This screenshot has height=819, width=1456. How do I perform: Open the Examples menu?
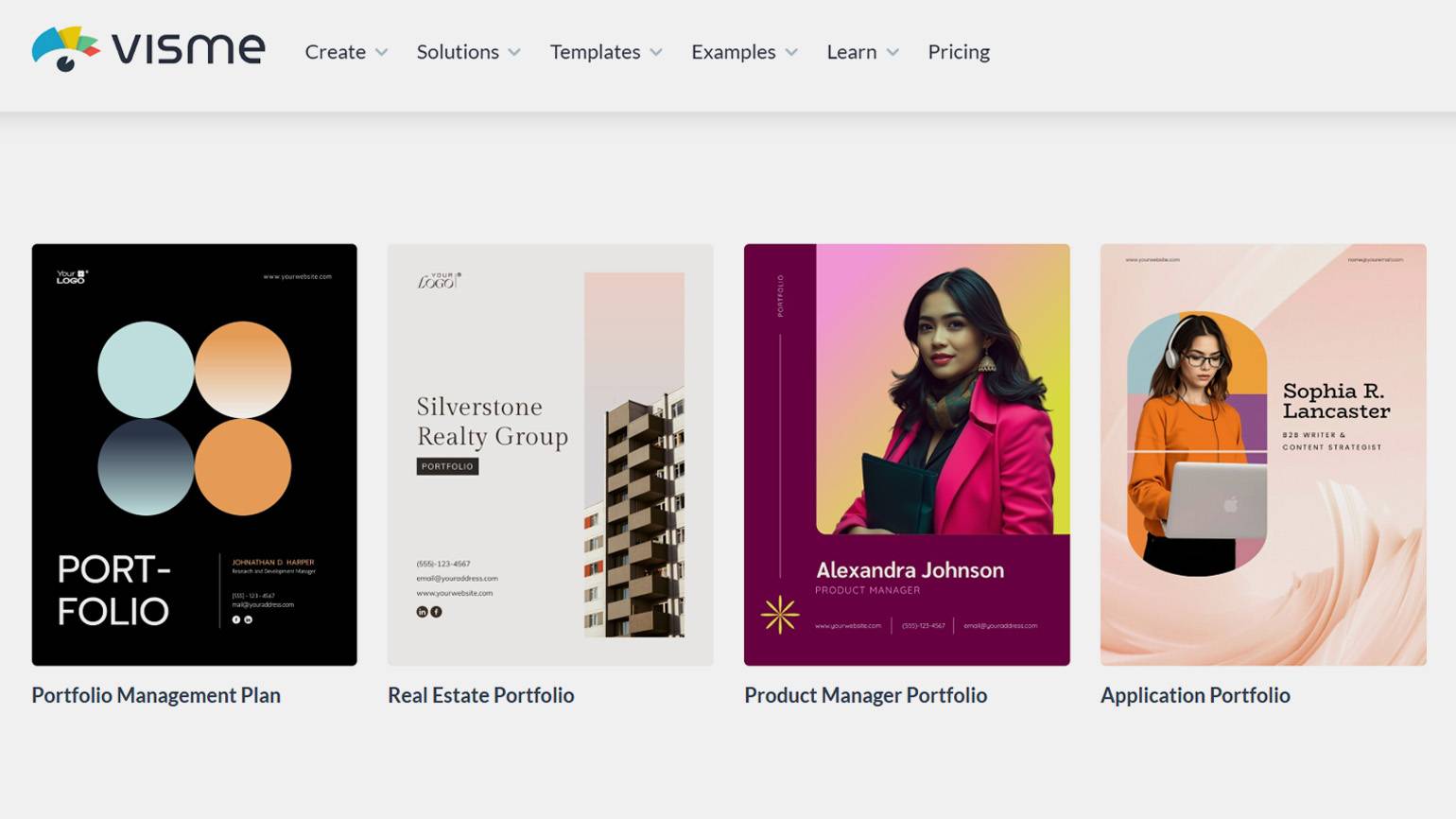pos(733,52)
